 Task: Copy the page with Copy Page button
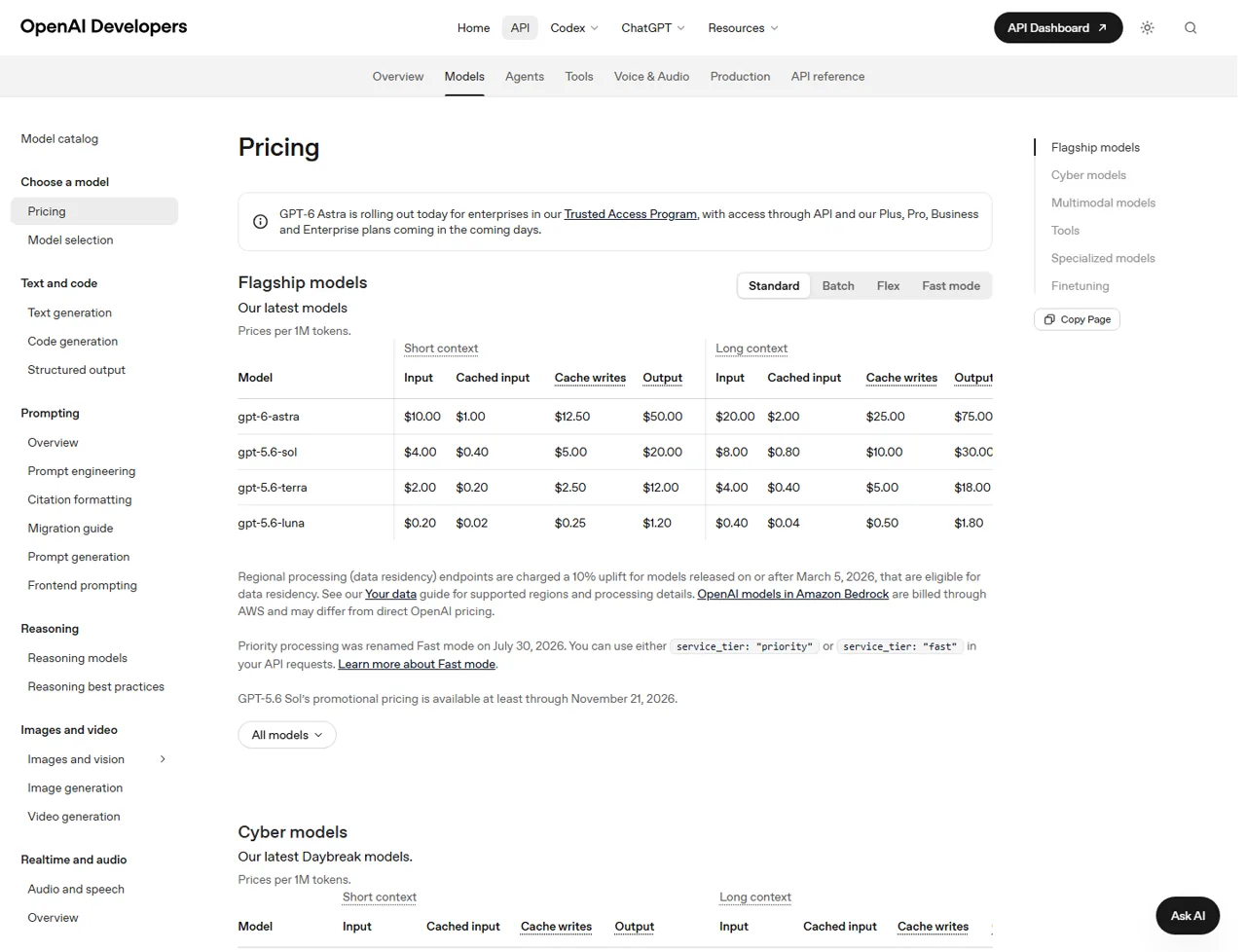[1077, 319]
